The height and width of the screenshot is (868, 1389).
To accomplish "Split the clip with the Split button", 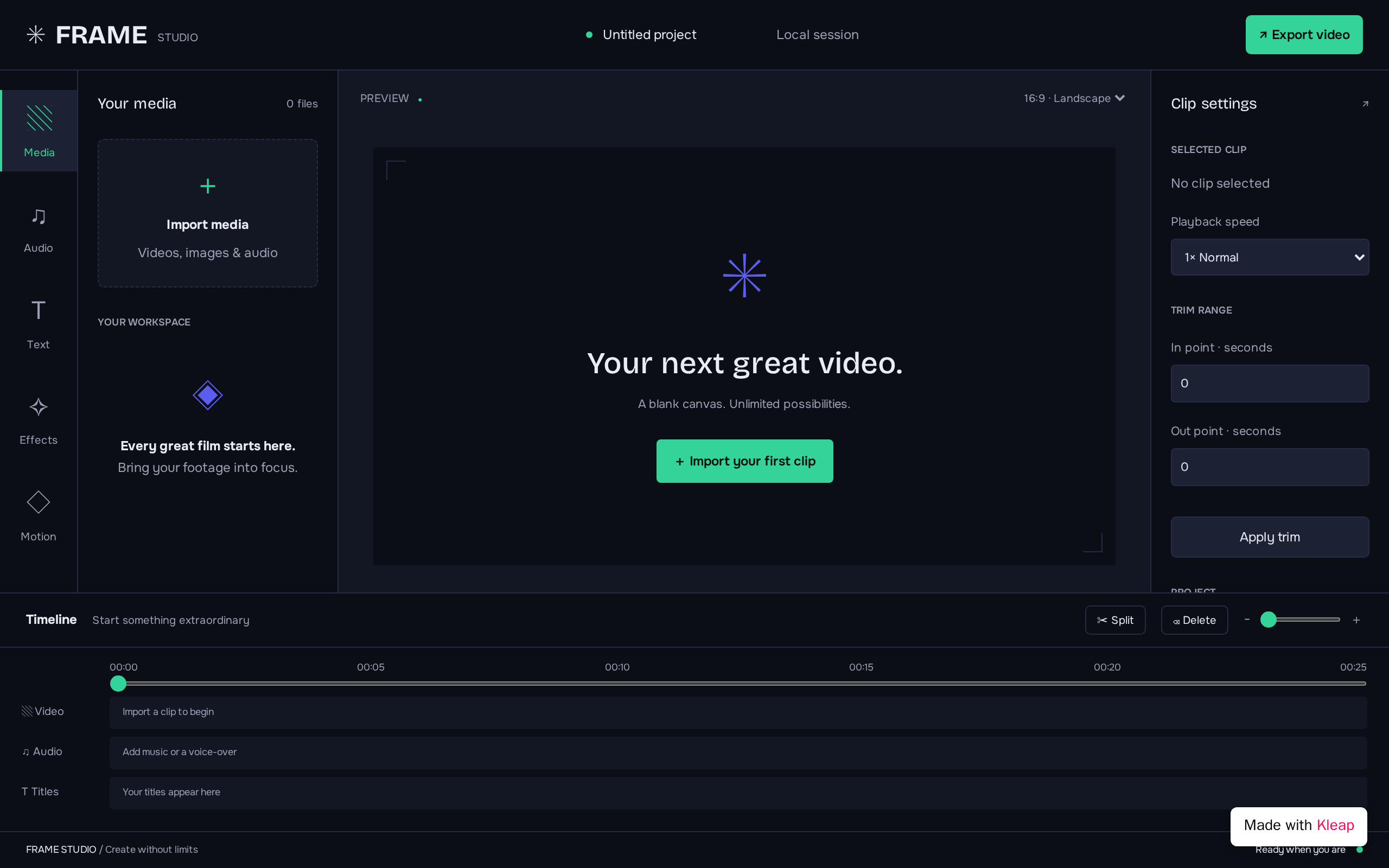I will point(1115,620).
